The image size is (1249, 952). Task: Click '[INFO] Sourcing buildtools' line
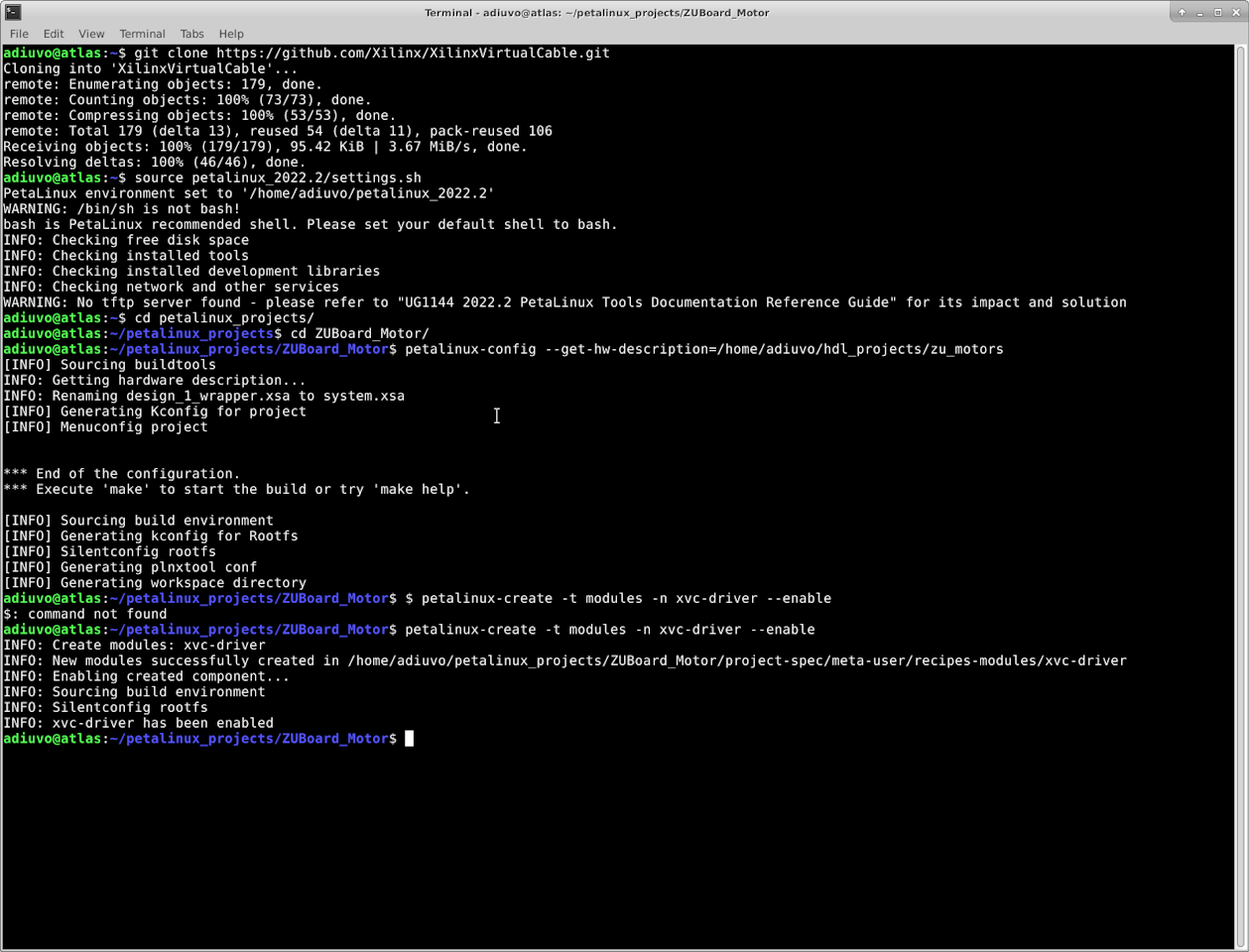[109, 364]
